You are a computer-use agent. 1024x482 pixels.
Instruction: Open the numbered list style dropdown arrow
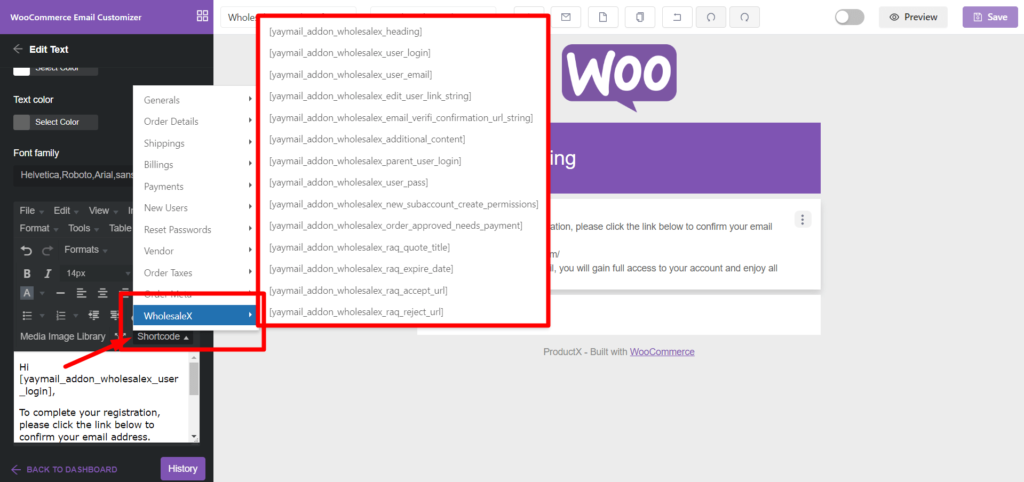(x=76, y=316)
